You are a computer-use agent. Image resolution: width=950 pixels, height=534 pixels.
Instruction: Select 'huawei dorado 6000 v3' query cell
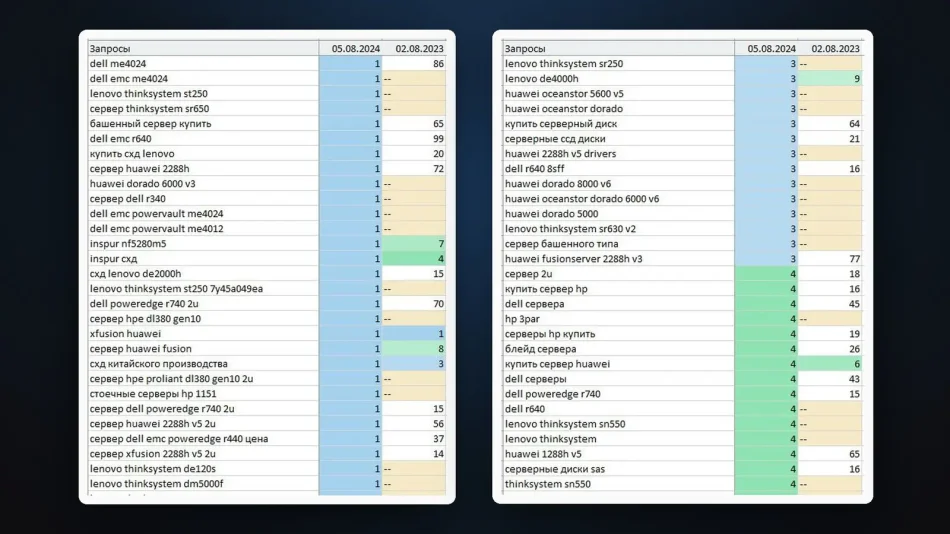point(204,184)
